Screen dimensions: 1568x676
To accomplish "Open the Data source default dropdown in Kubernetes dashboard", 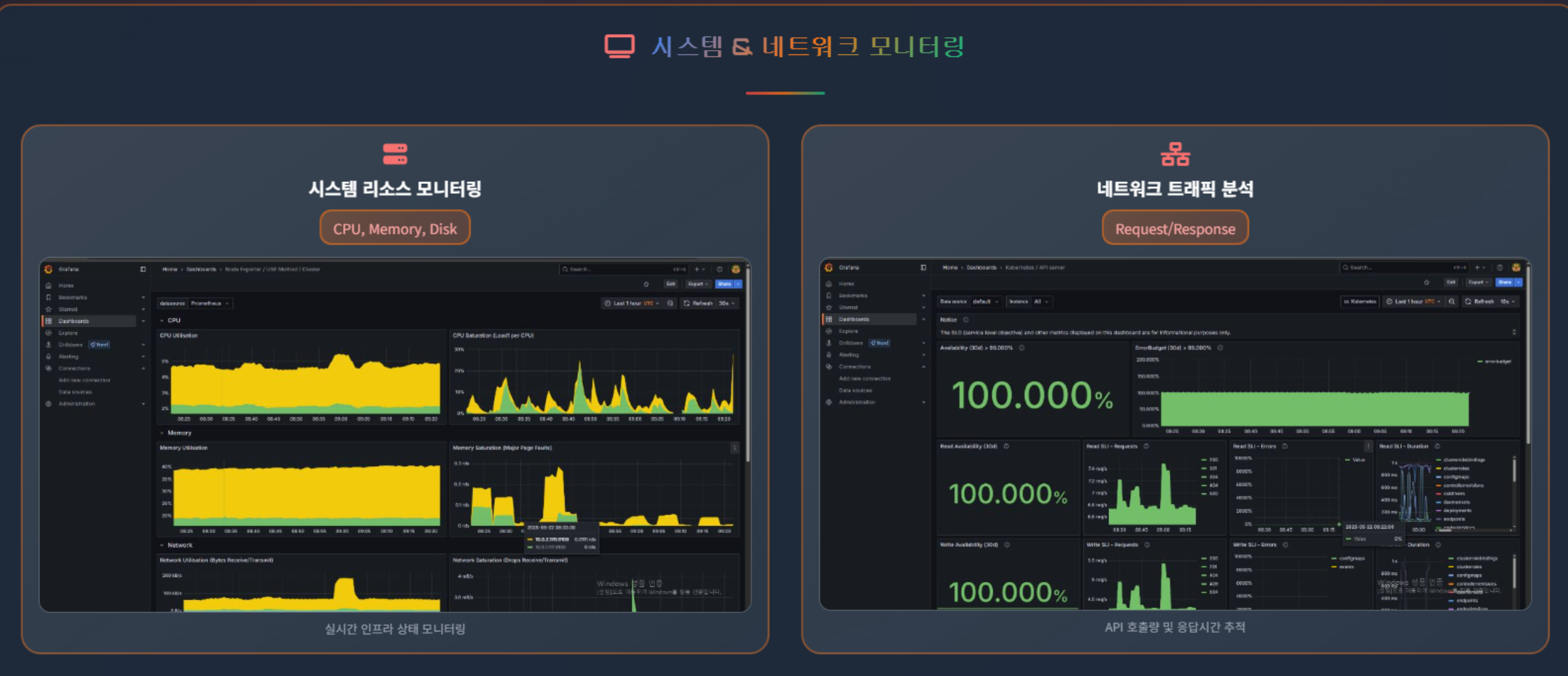I will point(985,301).
